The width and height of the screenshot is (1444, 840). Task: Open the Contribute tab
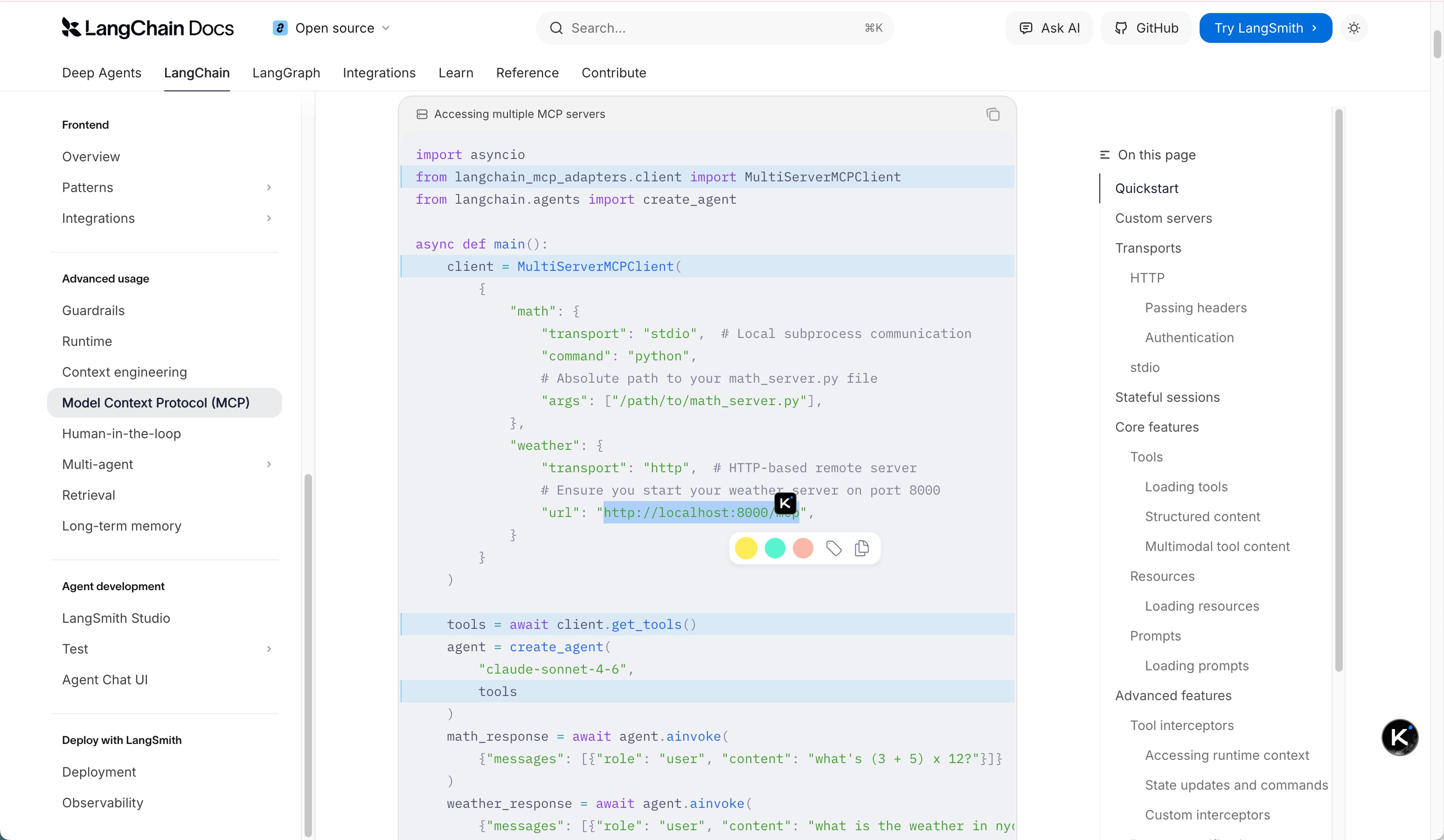(614, 73)
